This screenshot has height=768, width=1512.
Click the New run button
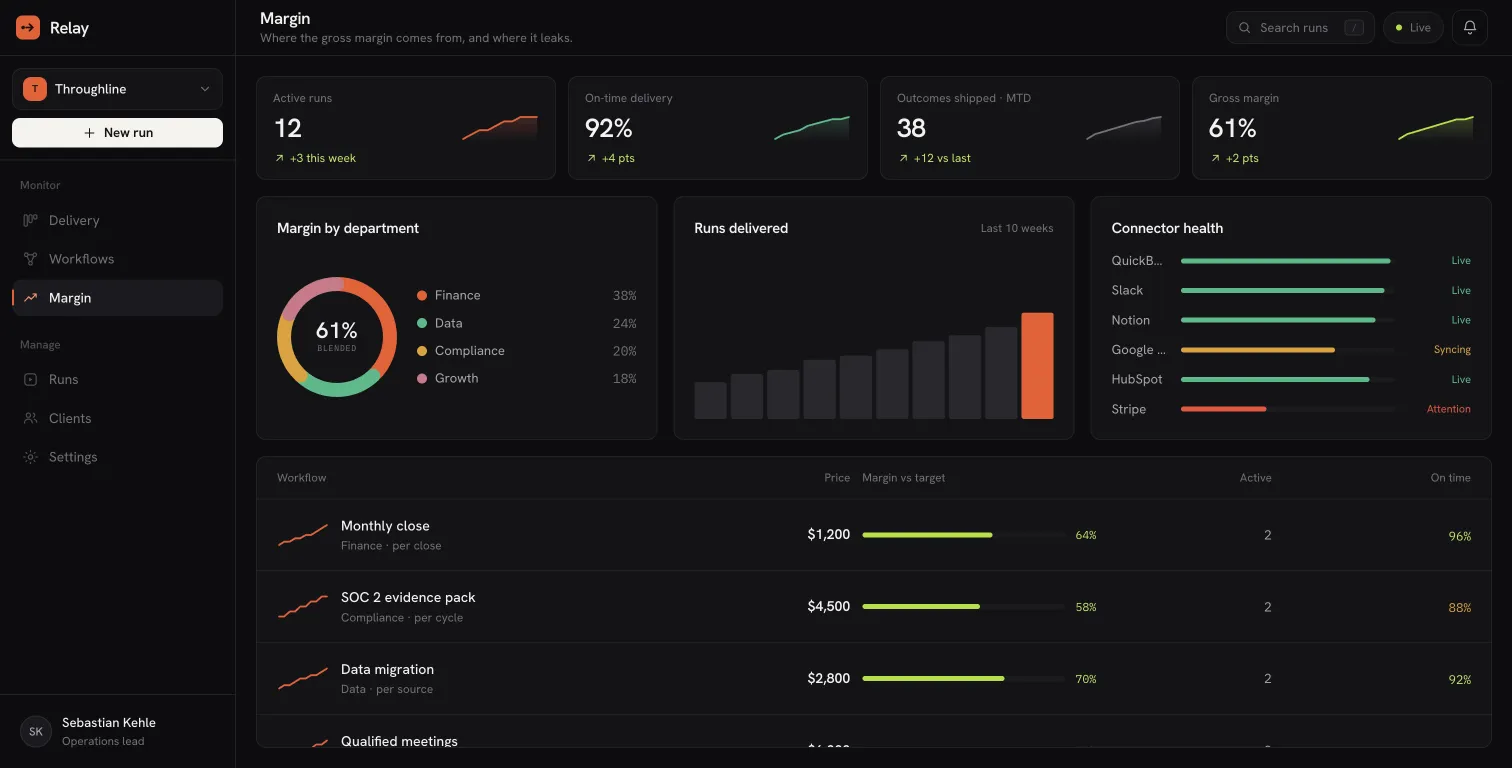117,132
